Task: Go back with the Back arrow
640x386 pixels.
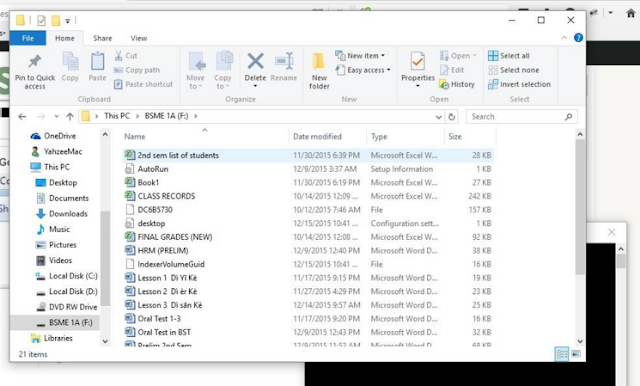Action: pos(22,117)
